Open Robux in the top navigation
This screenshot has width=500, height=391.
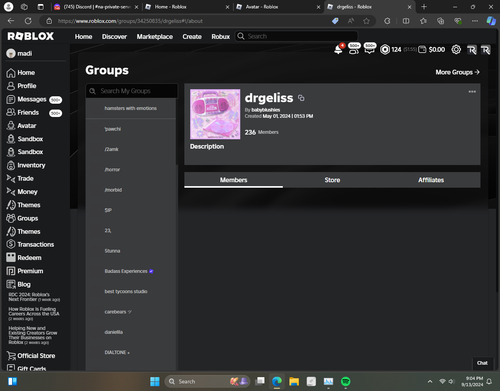click(x=221, y=37)
